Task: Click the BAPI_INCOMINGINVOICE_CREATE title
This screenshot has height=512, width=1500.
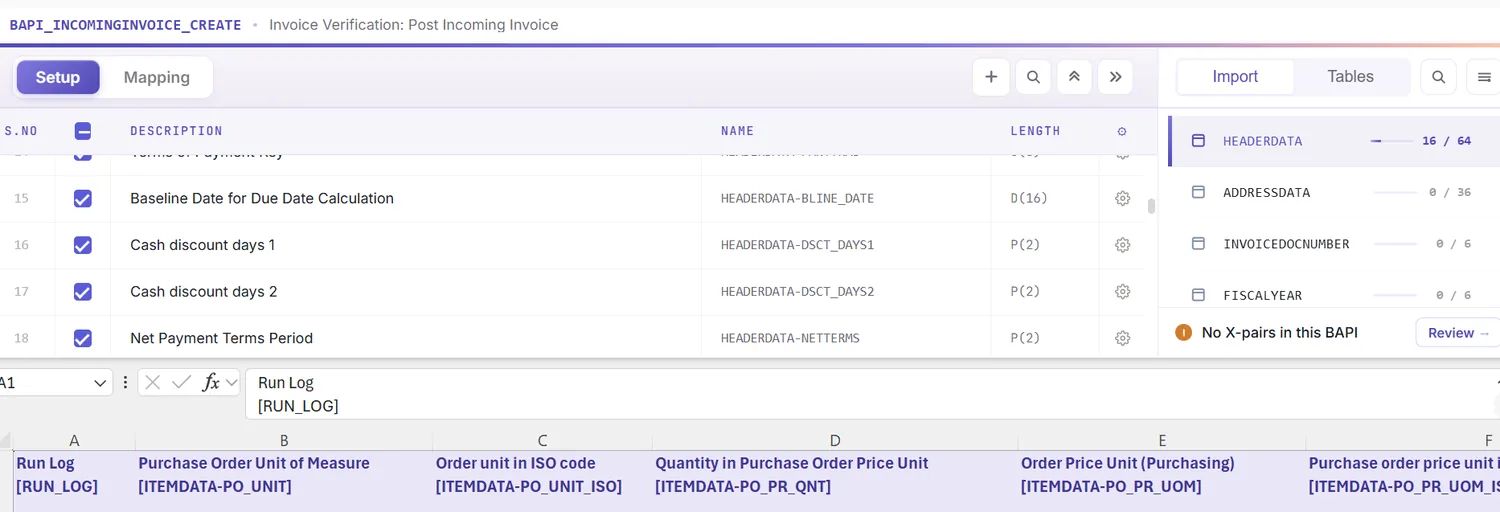Action: 125,25
